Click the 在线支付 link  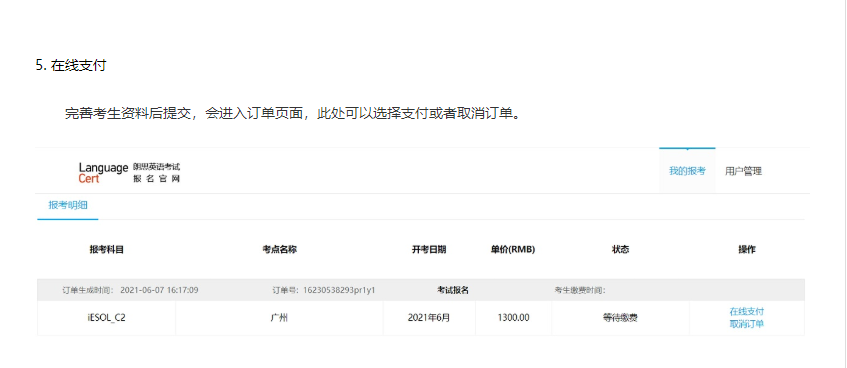[x=747, y=312]
